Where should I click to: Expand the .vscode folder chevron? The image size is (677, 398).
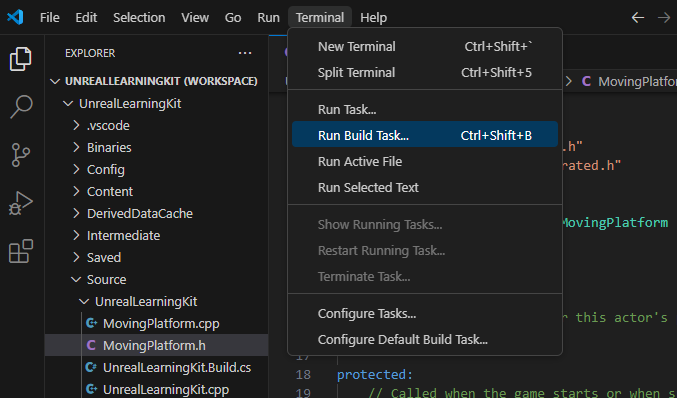coord(76,125)
